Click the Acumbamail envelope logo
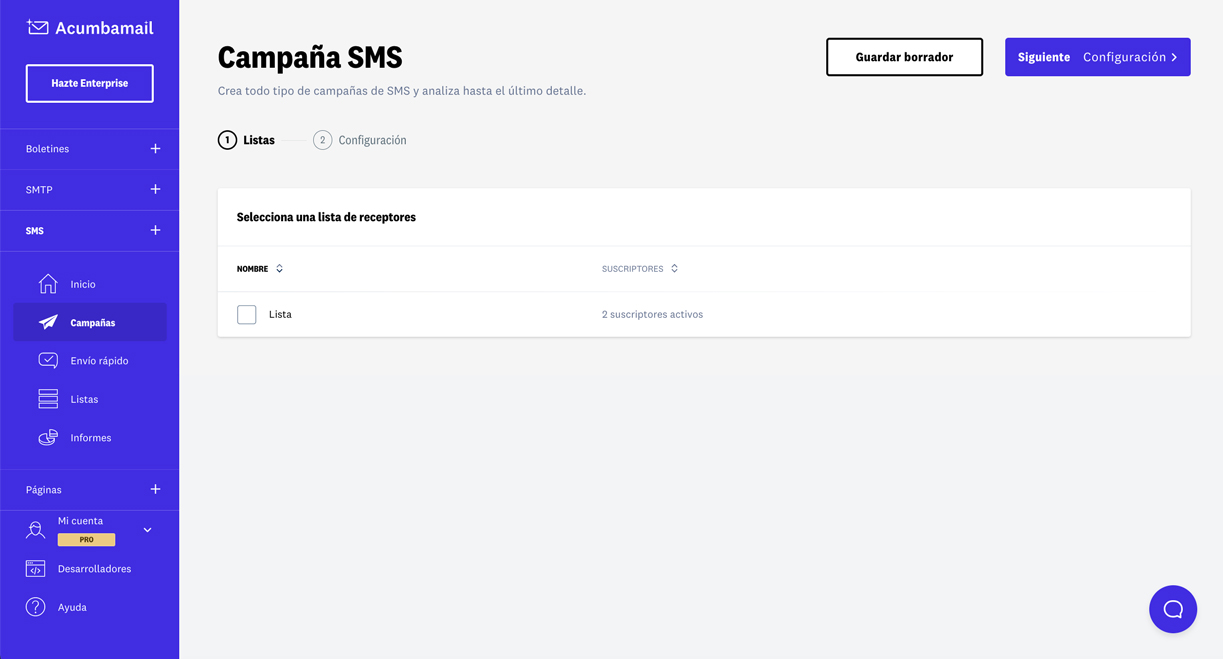The image size is (1223, 659). click(x=38, y=28)
